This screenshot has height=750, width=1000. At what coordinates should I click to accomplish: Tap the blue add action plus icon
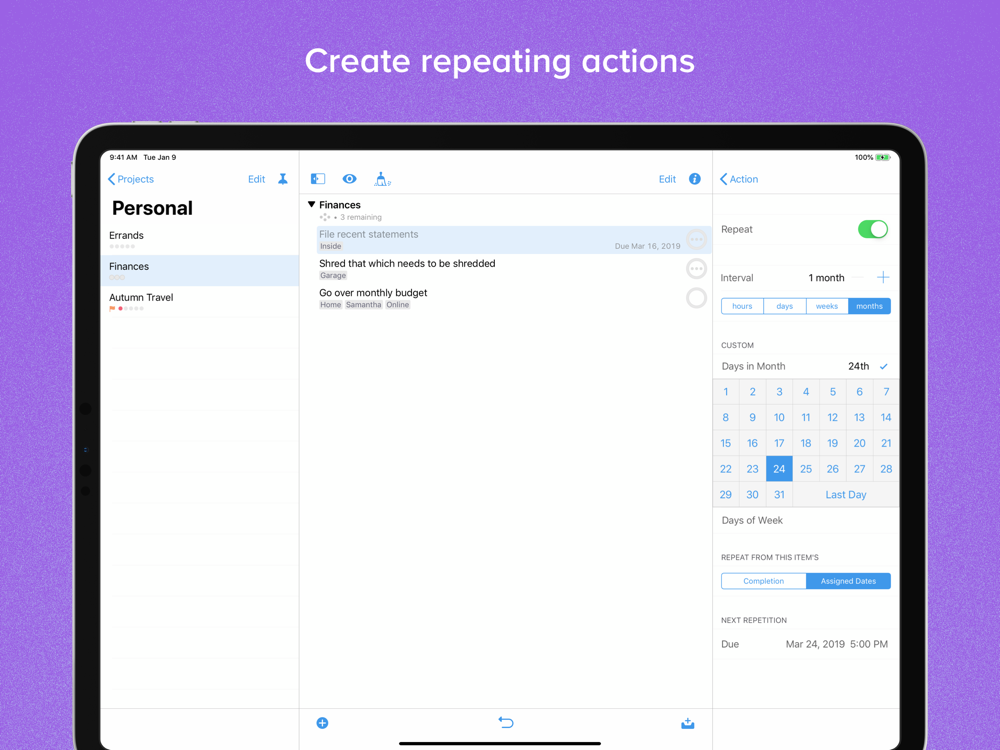322,723
